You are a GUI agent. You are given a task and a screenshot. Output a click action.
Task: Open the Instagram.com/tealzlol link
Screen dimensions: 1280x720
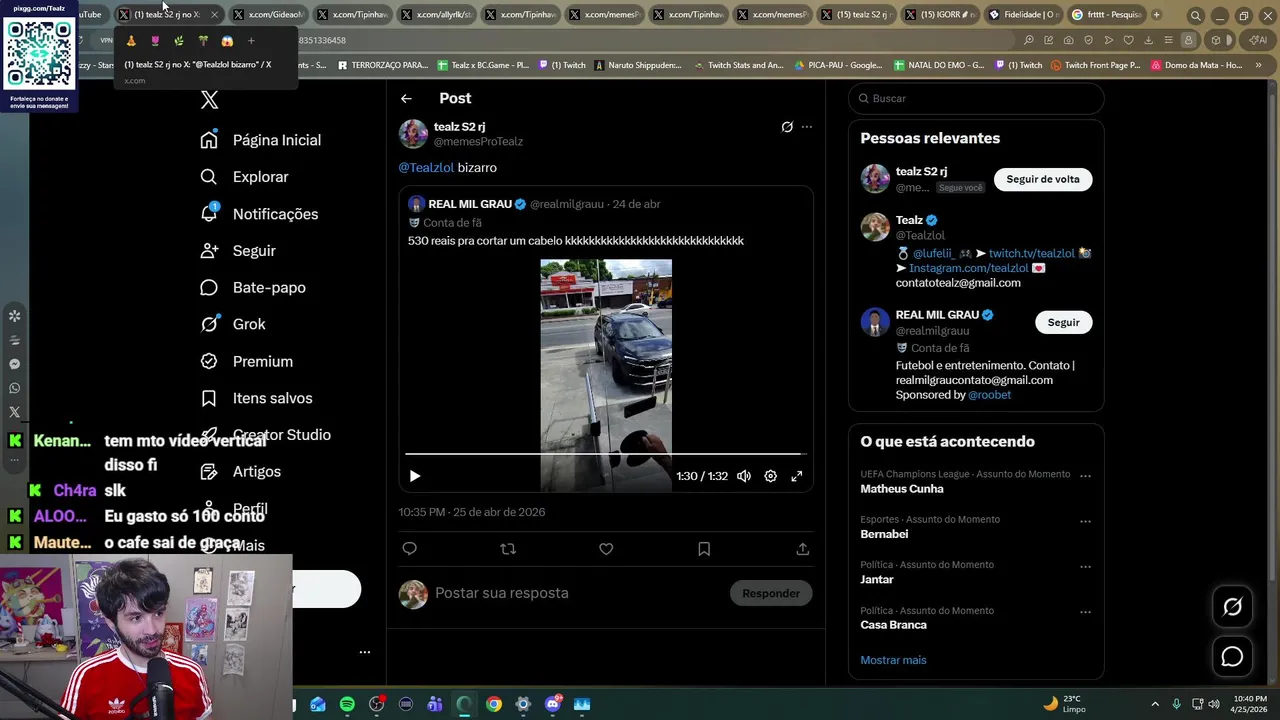coord(969,268)
